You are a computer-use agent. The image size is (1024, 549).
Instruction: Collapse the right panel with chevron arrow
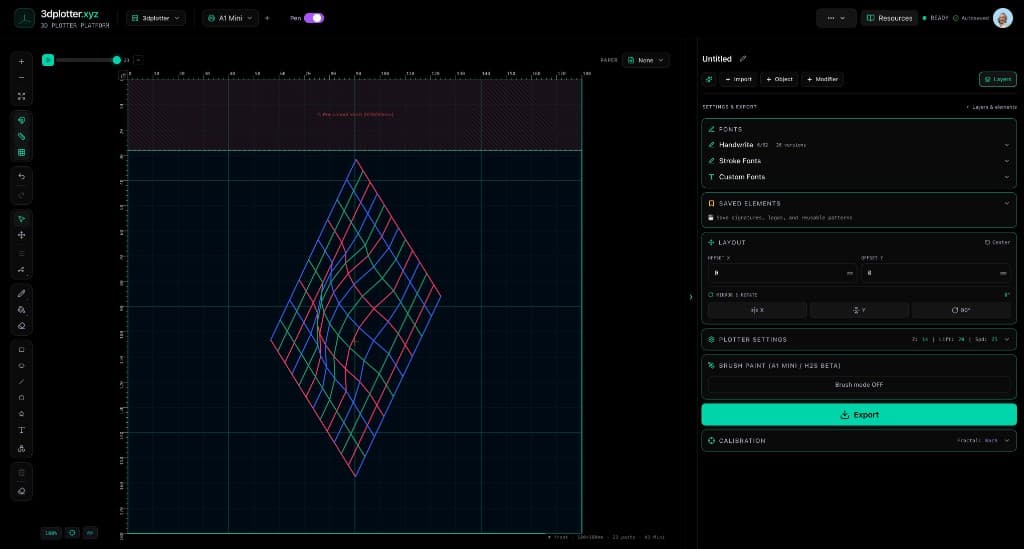(691, 297)
